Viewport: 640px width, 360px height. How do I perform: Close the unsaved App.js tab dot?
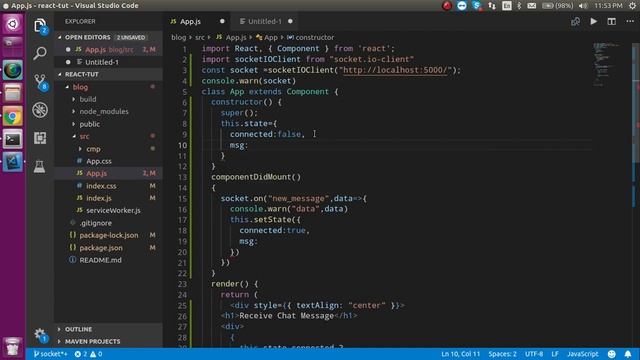(222, 21)
